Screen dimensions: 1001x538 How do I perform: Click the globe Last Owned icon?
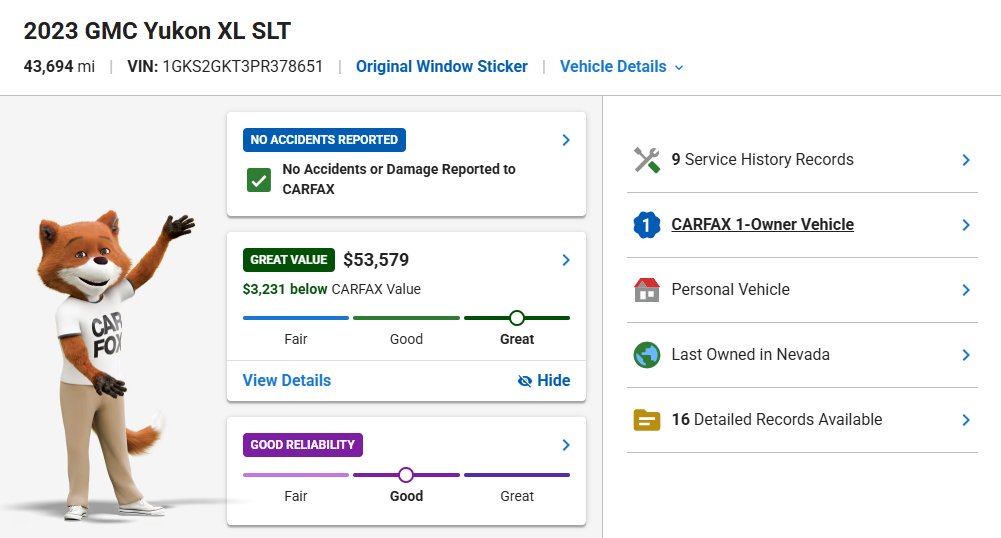click(647, 355)
